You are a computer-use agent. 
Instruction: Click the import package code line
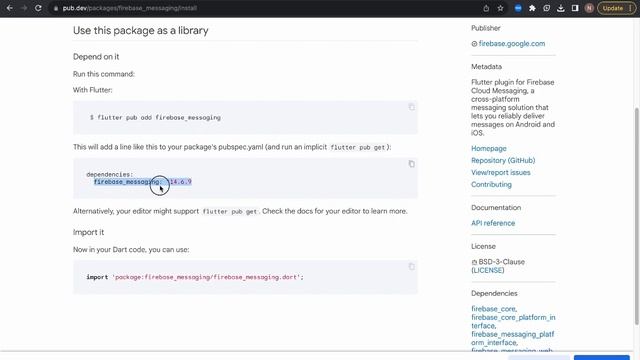(x=195, y=277)
